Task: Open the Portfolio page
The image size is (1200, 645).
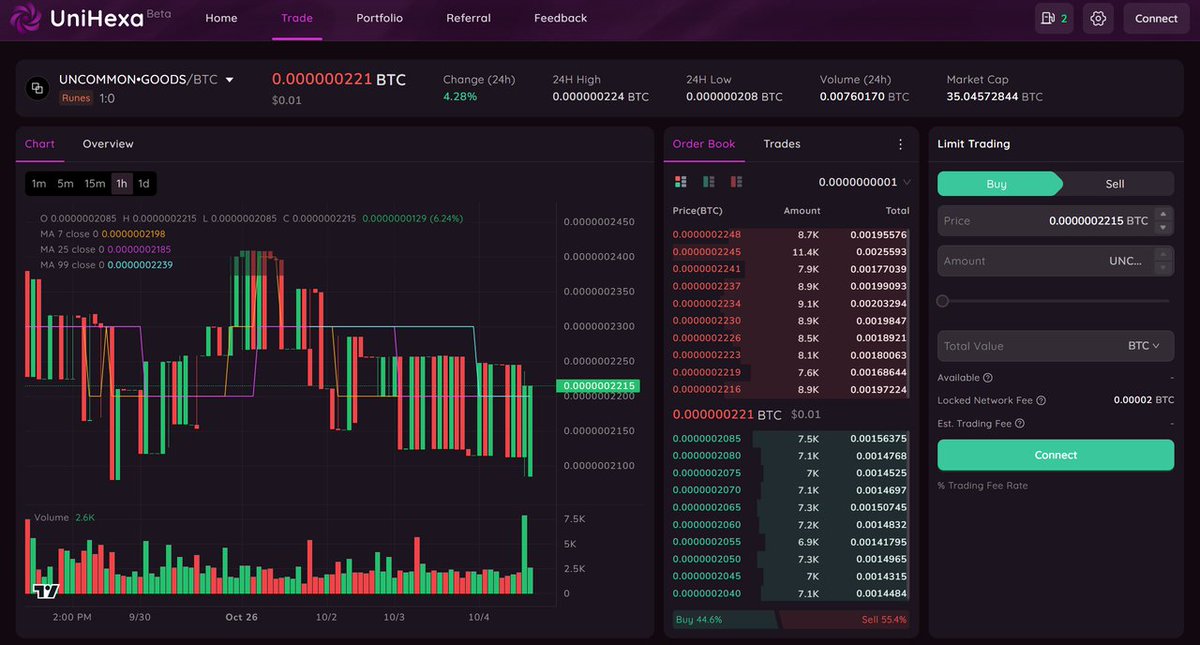Action: pyautogui.click(x=380, y=18)
